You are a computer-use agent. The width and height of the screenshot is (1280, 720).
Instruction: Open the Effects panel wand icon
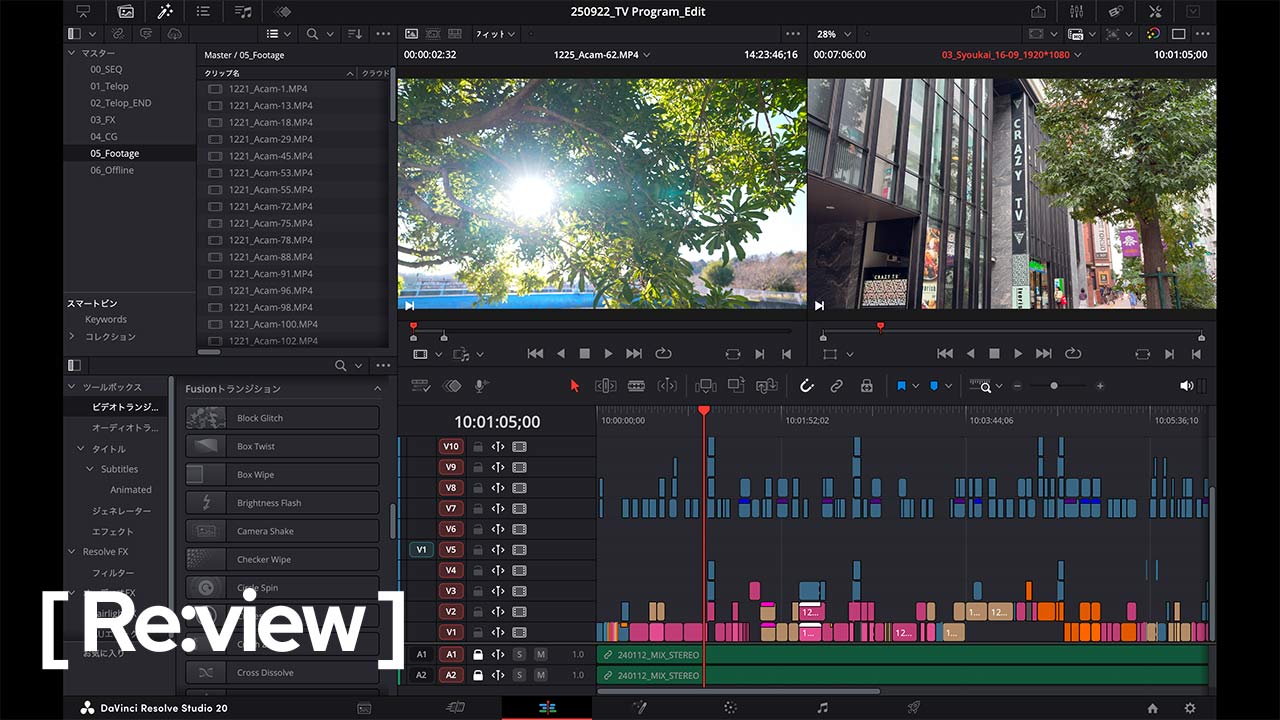pyautogui.click(x=164, y=12)
